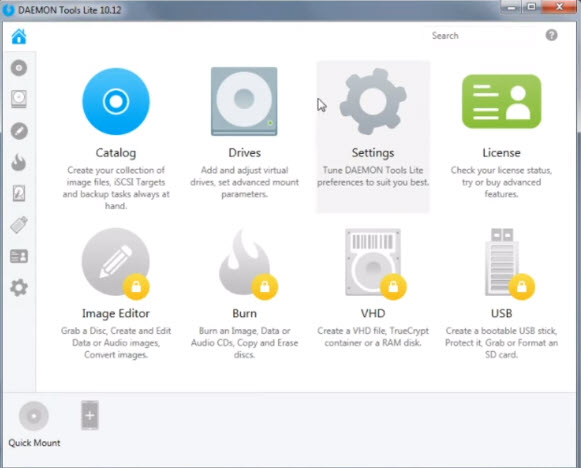The height and width of the screenshot is (468, 581).
Task: Click the Settings label text
Action: 373,153
